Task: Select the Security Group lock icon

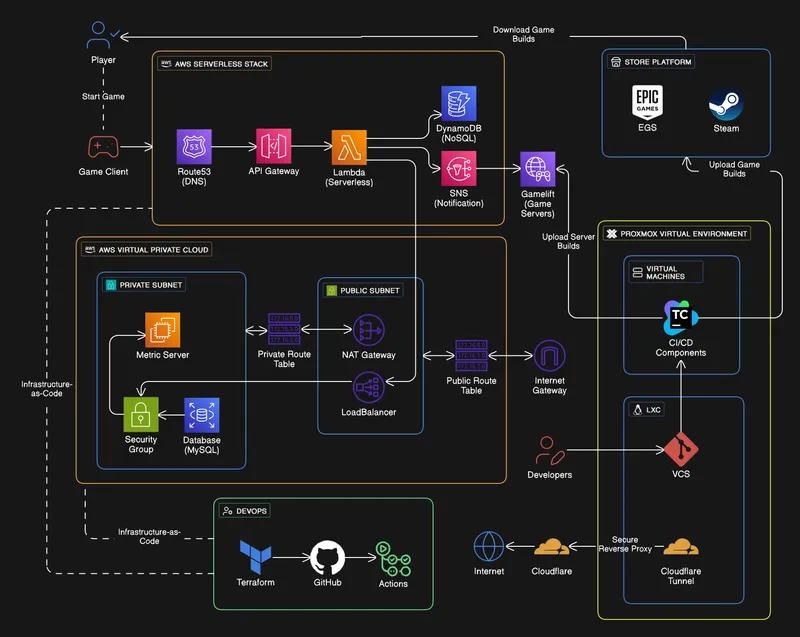Action: coord(141,415)
